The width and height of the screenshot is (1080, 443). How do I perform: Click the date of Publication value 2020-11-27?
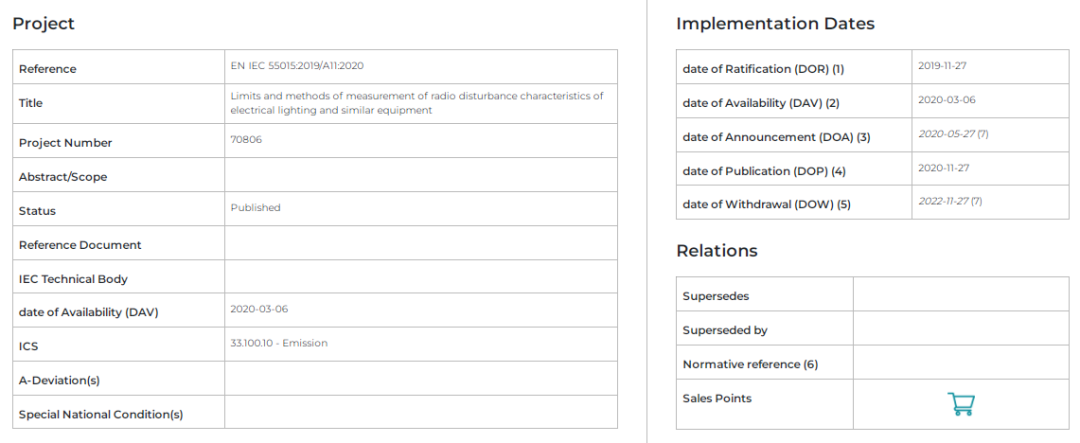[943, 168]
